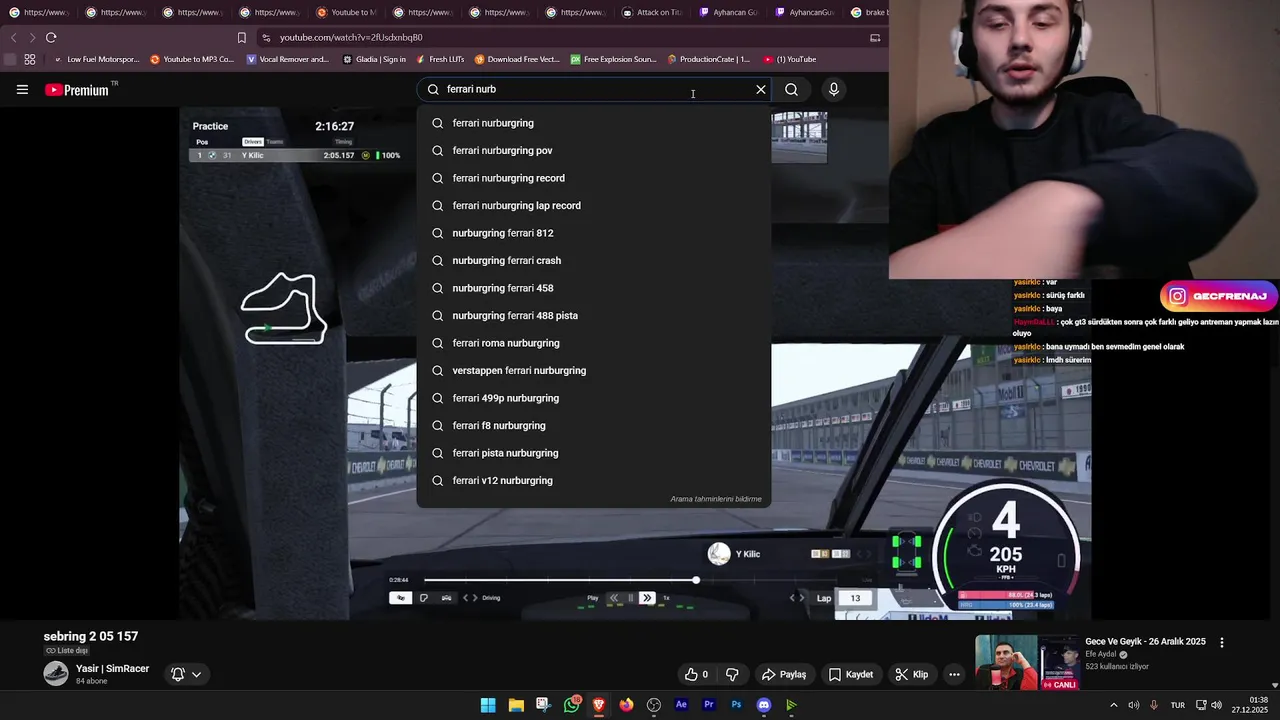Dislike the video with thumbs down

(x=732, y=674)
